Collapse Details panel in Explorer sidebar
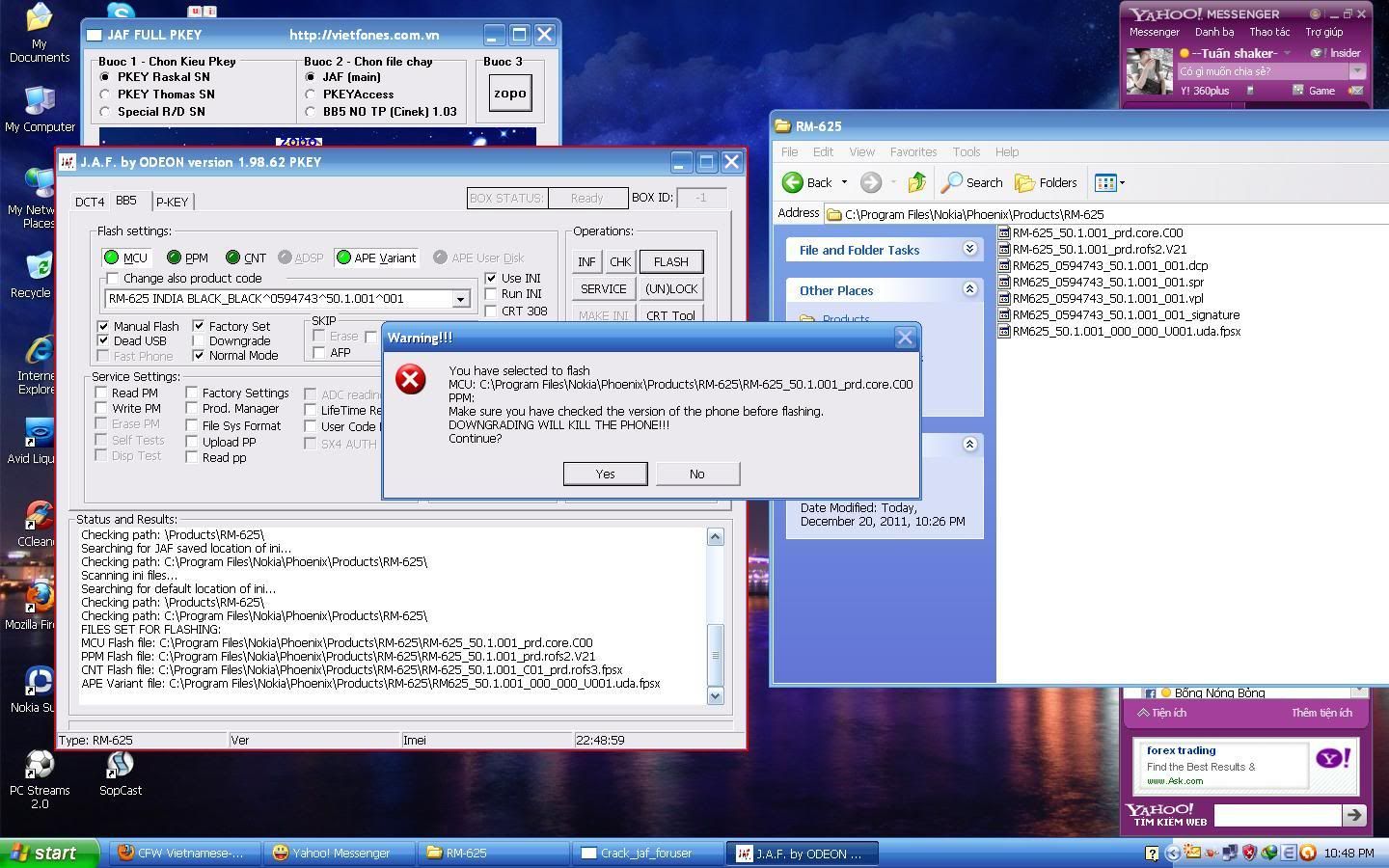This screenshot has height=868, width=1389. [969, 444]
